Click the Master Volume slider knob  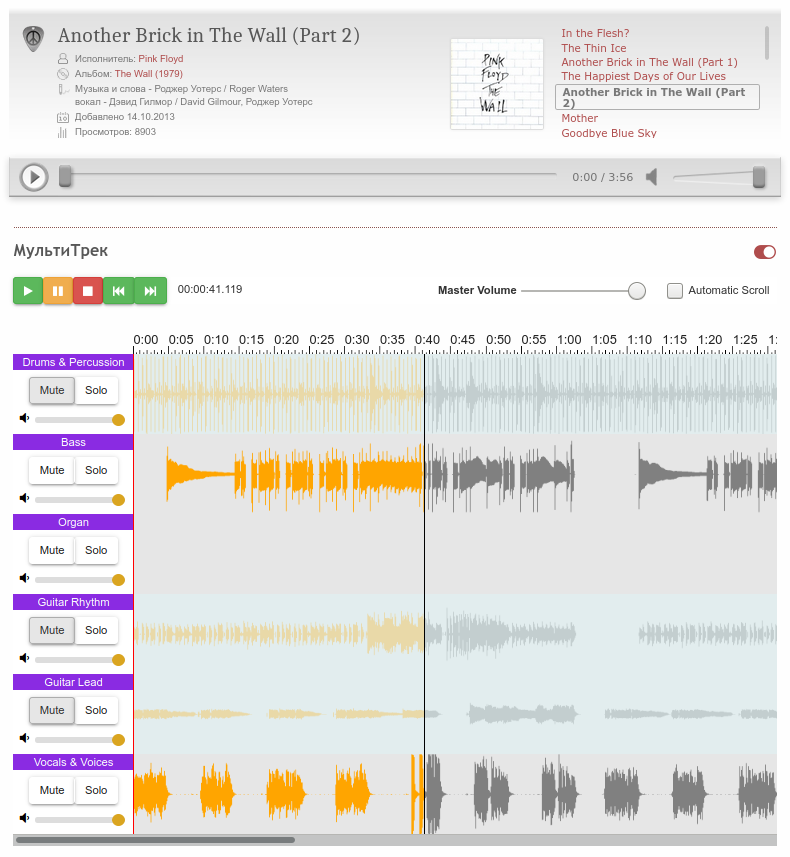pyautogui.click(x=637, y=291)
